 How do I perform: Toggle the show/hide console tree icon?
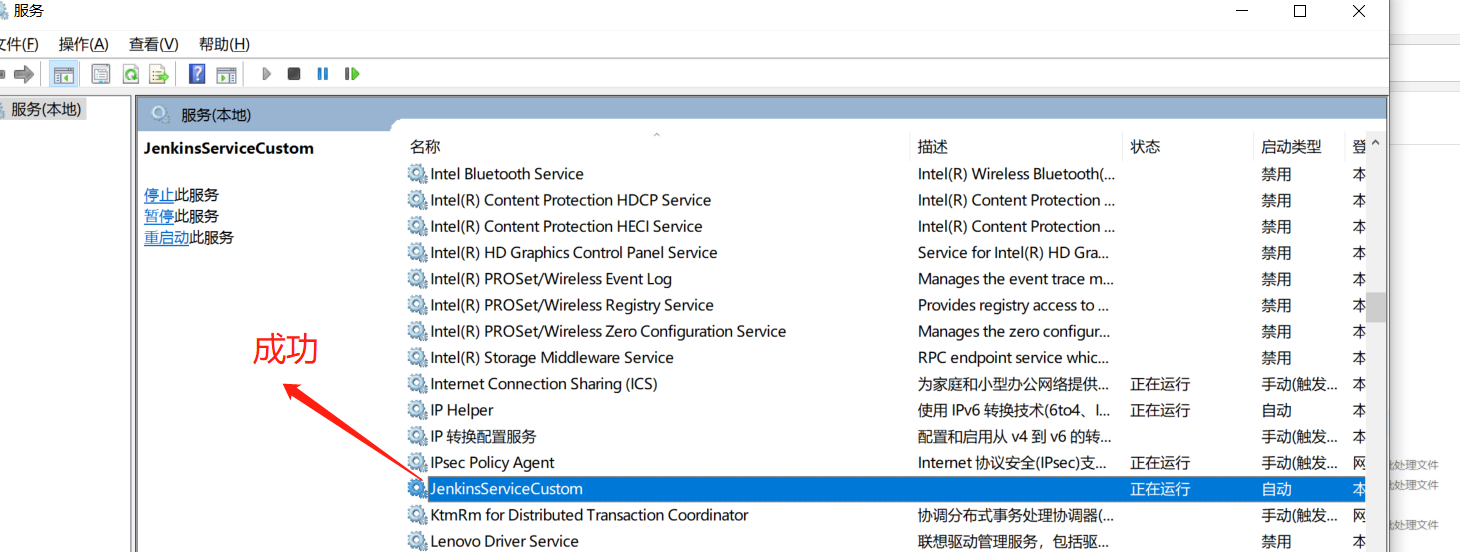64,74
